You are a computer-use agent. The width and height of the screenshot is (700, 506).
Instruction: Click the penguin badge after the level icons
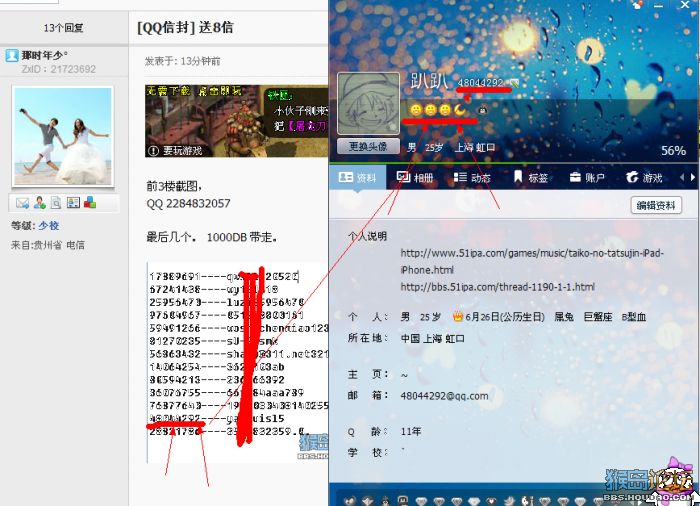pyautogui.click(x=483, y=109)
